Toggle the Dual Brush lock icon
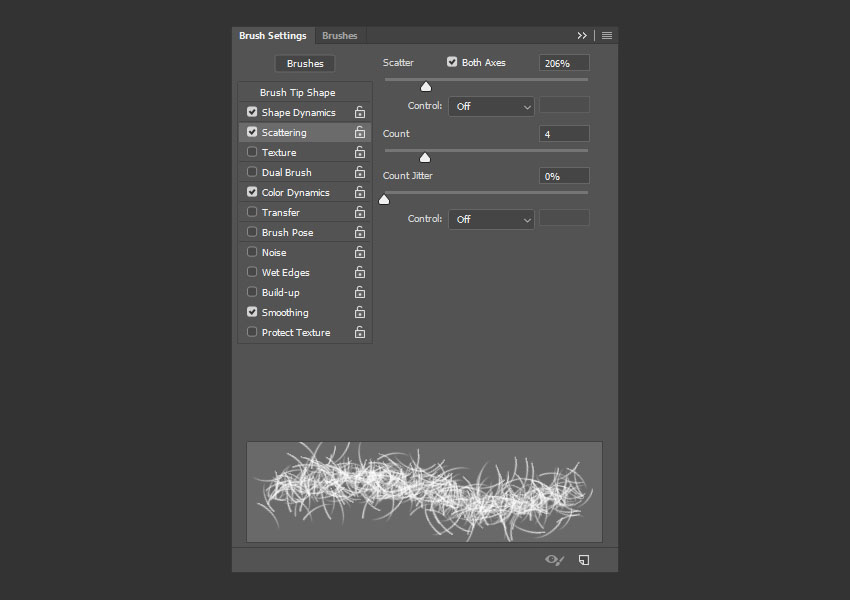 point(360,172)
